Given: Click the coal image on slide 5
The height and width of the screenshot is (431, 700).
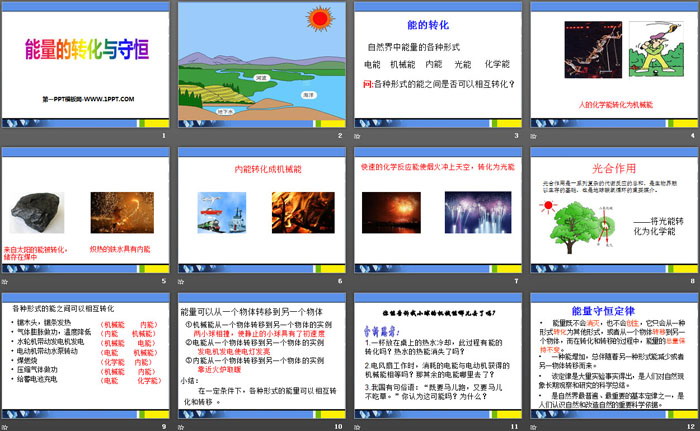Looking at the screenshot, I should click(37, 213).
